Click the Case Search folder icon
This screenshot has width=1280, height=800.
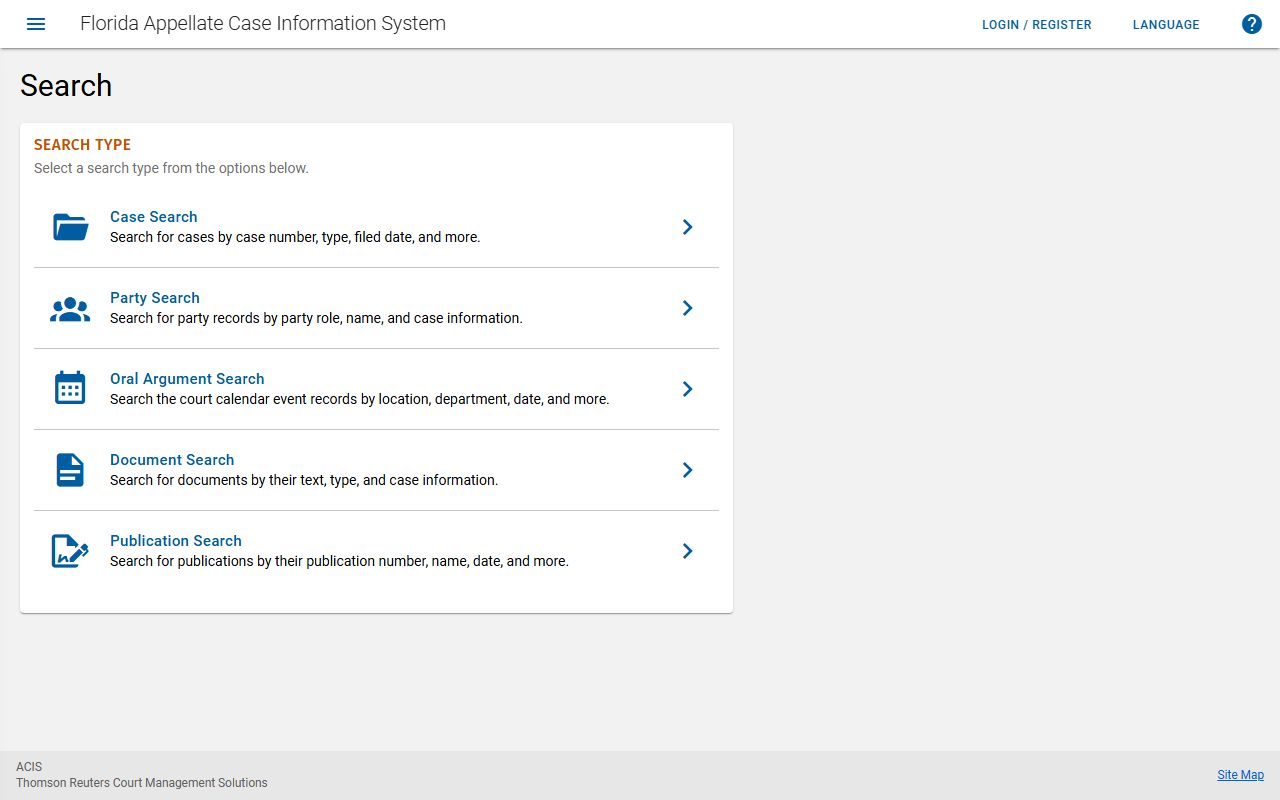pos(70,227)
